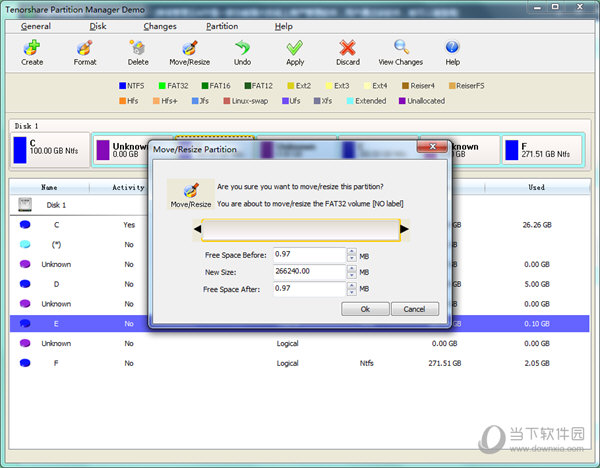
Task: Decrease Free Space After with down stepper
Action: point(352,292)
